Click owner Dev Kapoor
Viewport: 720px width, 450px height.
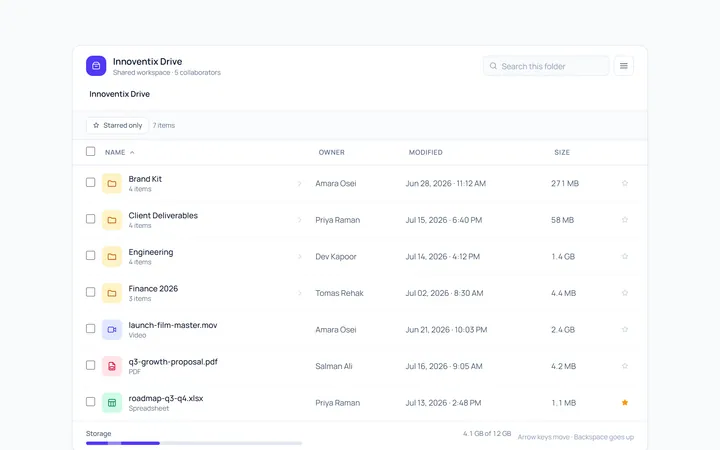(336, 257)
